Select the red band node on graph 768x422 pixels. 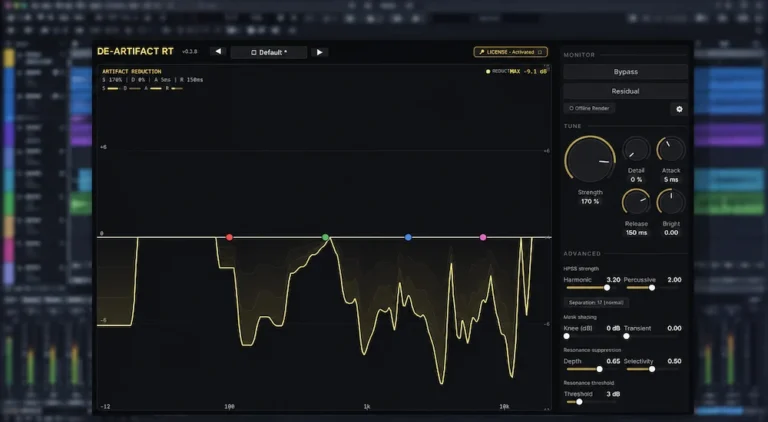coord(229,237)
